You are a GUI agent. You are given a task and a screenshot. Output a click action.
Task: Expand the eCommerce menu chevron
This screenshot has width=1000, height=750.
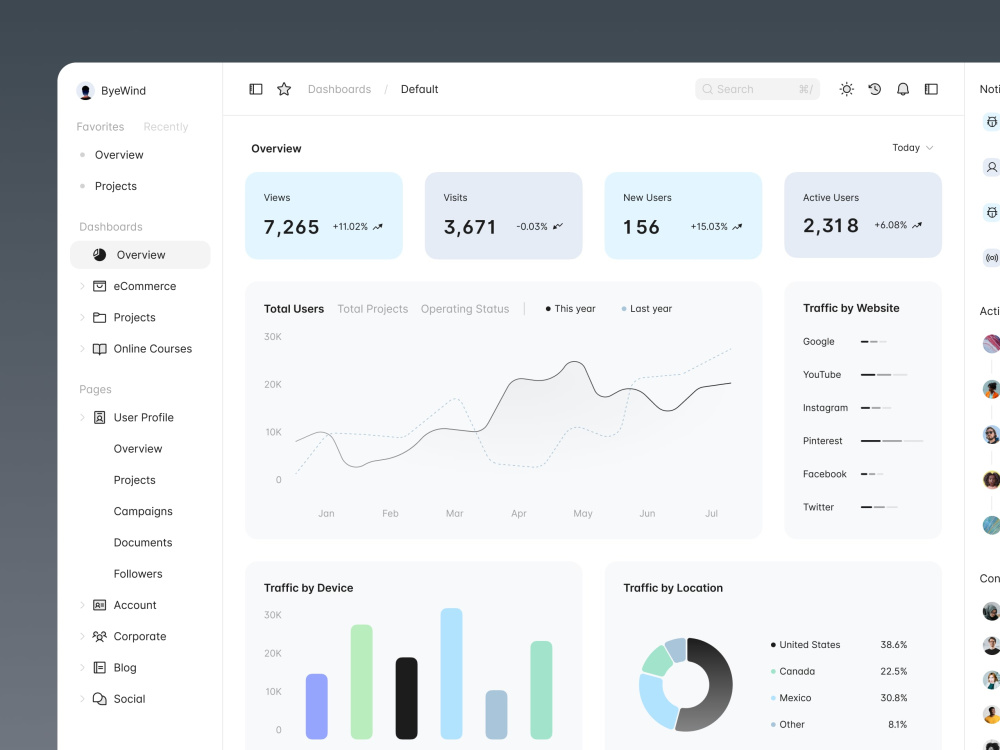pos(82,286)
